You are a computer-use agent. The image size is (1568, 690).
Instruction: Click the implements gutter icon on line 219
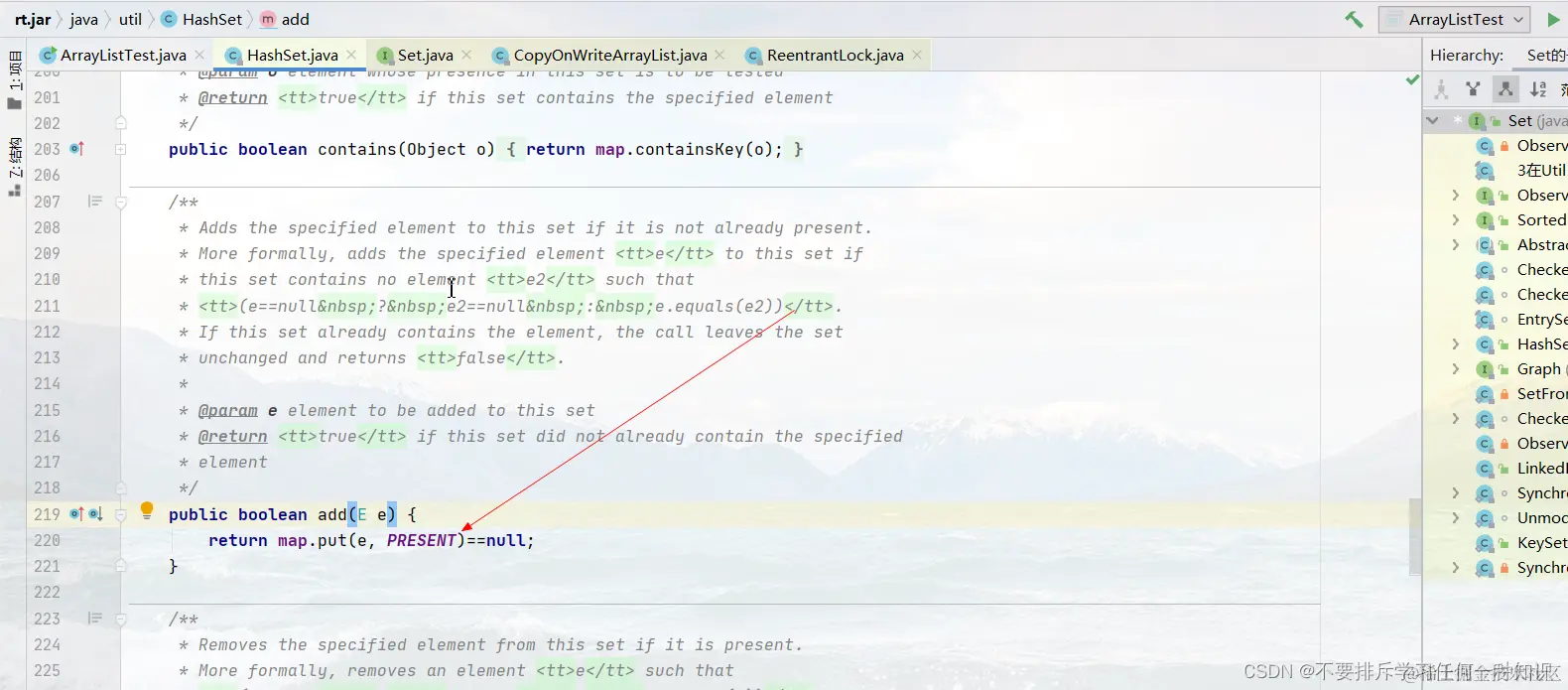click(77, 514)
